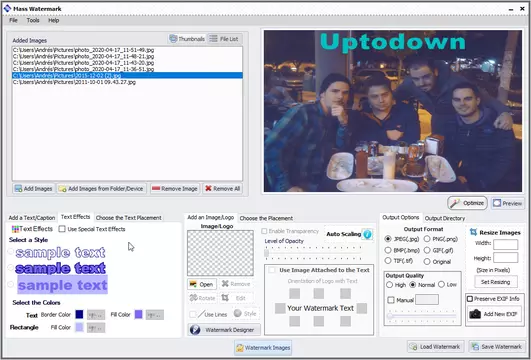Switch to Thumbnails view
The width and height of the screenshot is (531, 360).
(x=187, y=39)
